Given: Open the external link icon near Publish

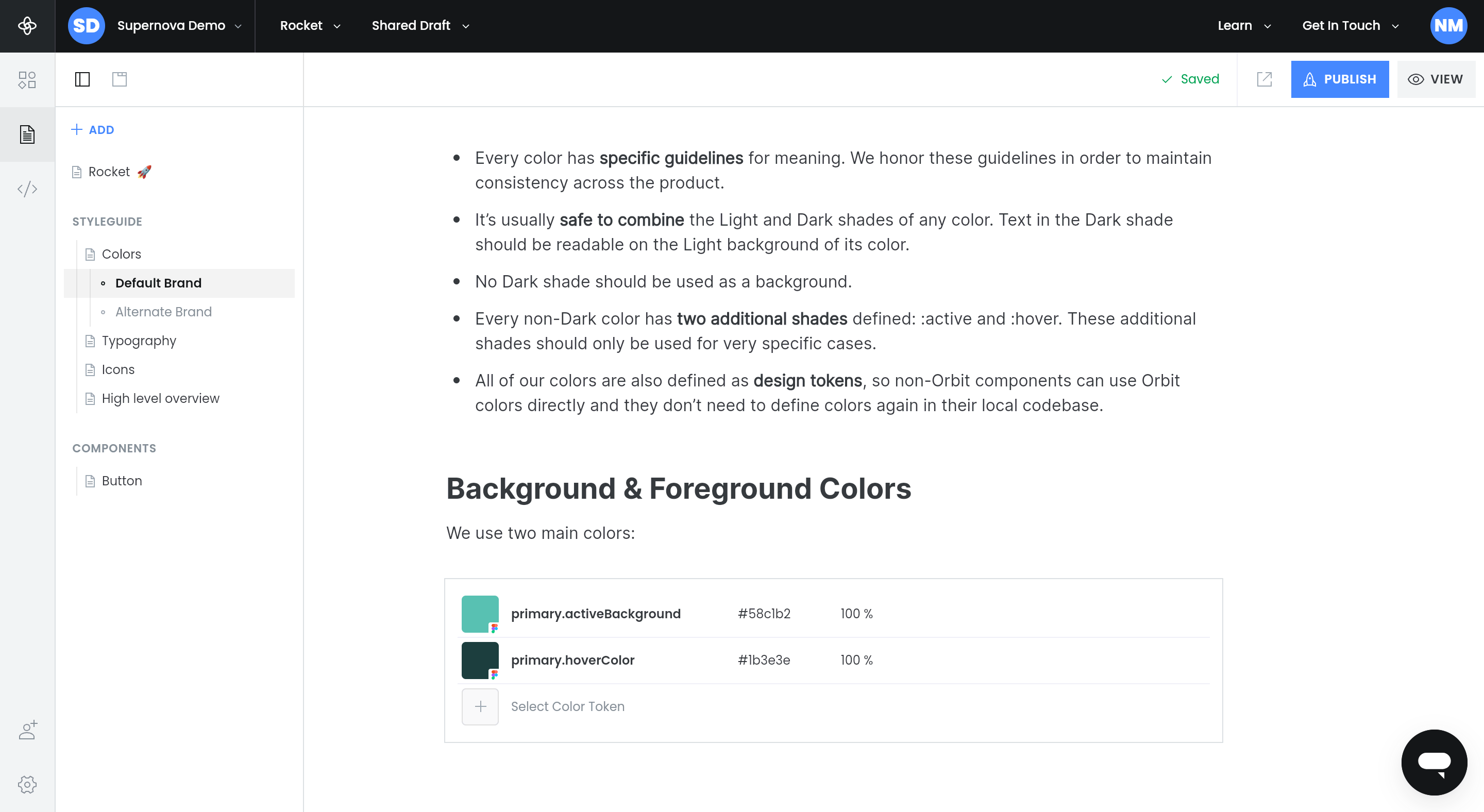Looking at the screenshot, I should [1264, 79].
